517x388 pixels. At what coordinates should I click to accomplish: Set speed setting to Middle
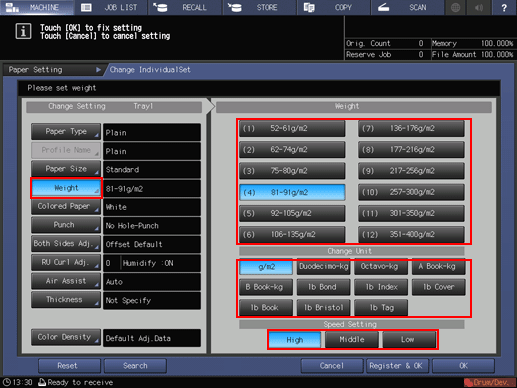[x=352, y=340]
